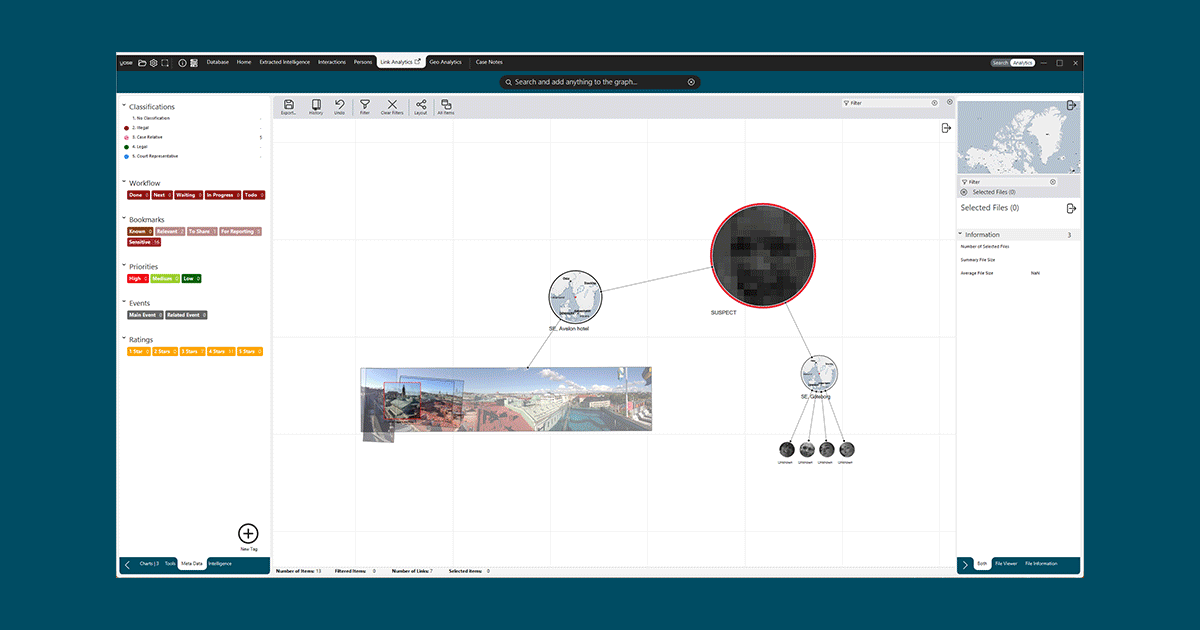
Task: Click the blue Court Representative color dot
Action: click(126, 156)
